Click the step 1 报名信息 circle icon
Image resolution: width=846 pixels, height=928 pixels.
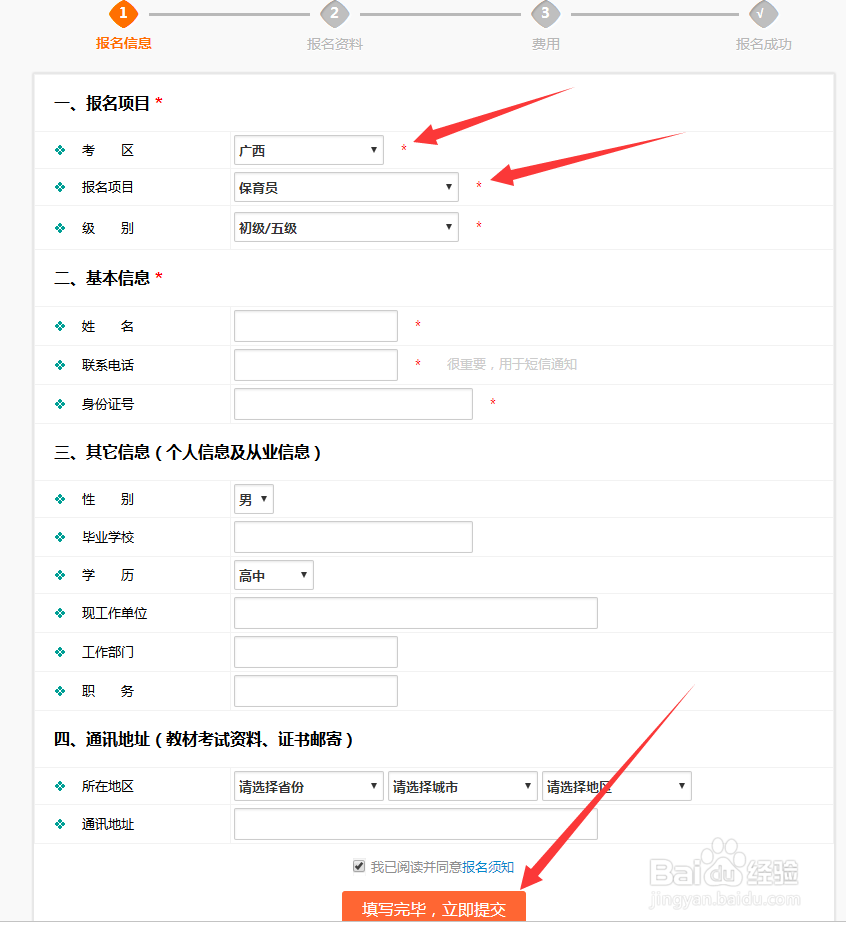123,15
